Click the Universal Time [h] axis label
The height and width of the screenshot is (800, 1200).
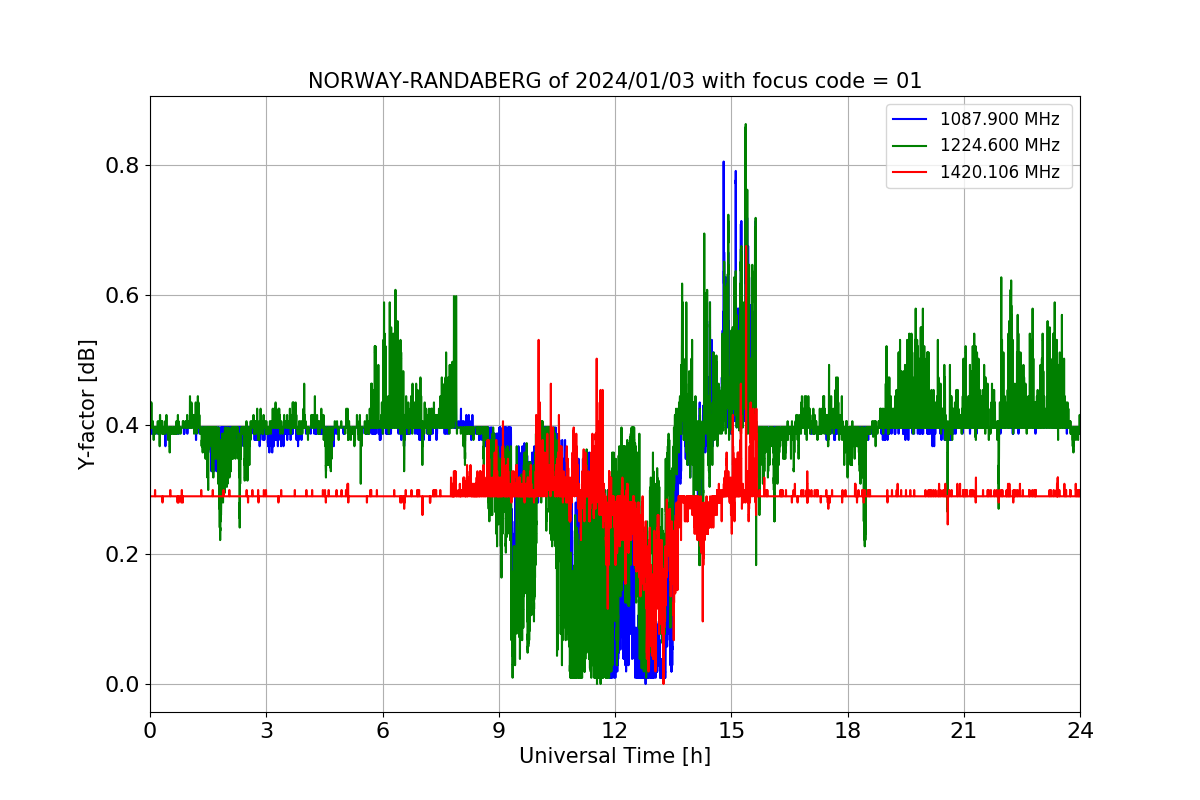coord(615,757)
